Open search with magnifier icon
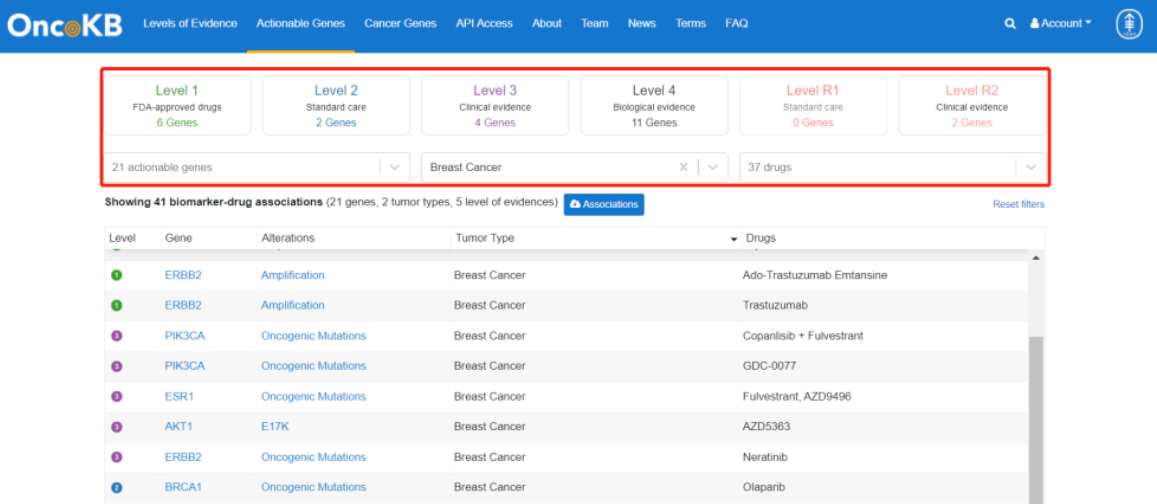The width and height of the screenshot is (1157, 504). (1010, 24)
